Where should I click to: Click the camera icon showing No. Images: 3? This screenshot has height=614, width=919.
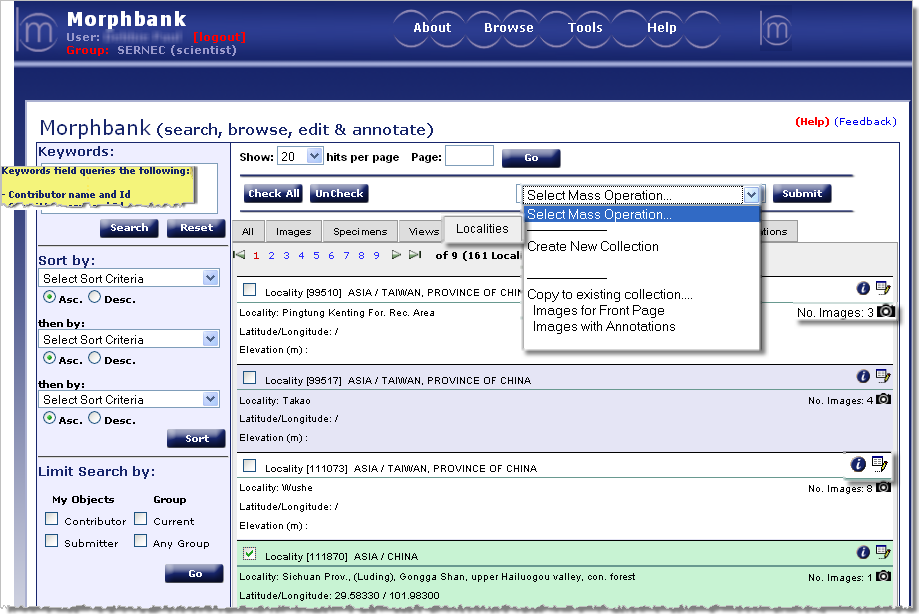[885, 311]
